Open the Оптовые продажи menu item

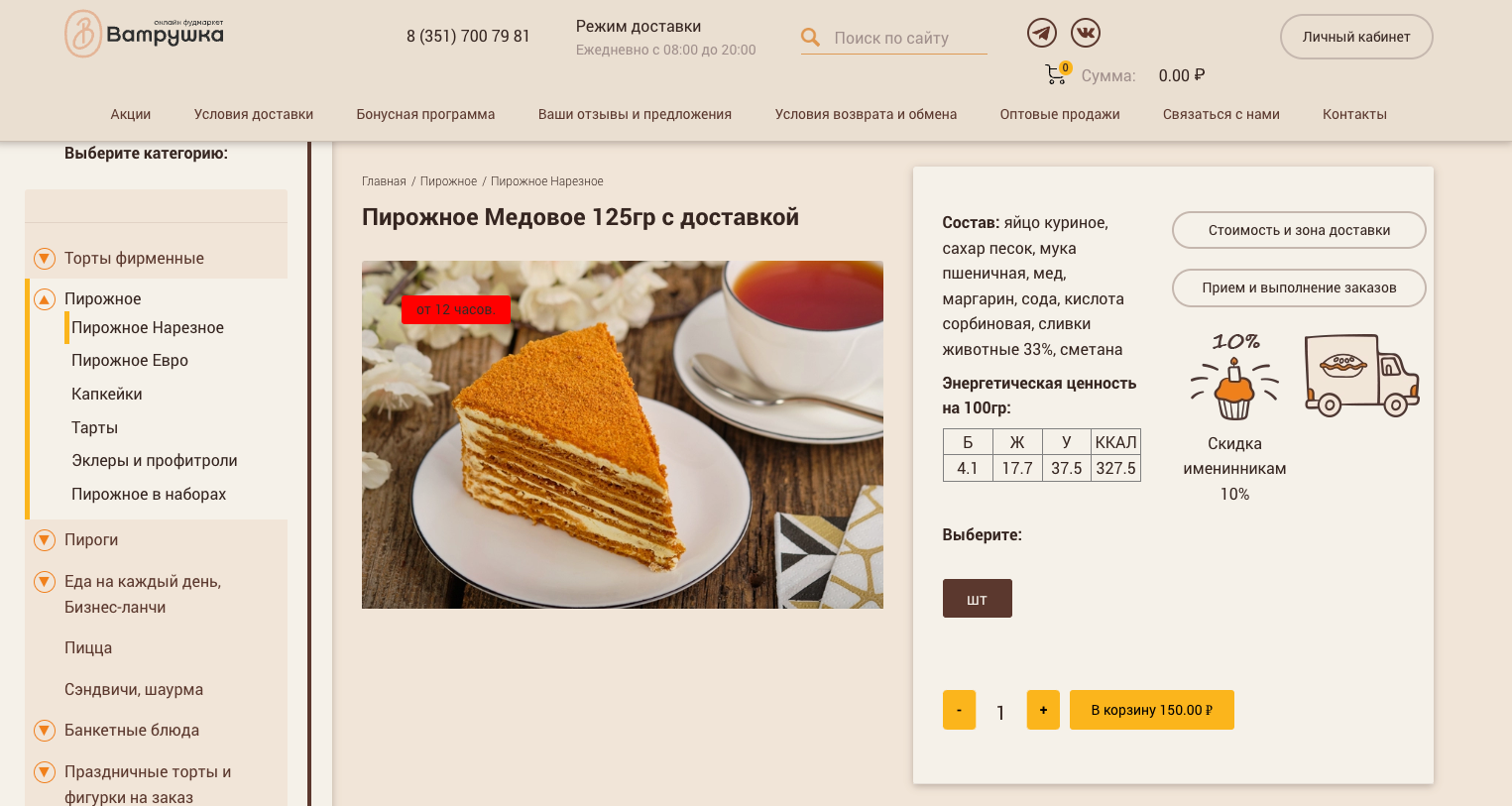[x=1060, y=114]
